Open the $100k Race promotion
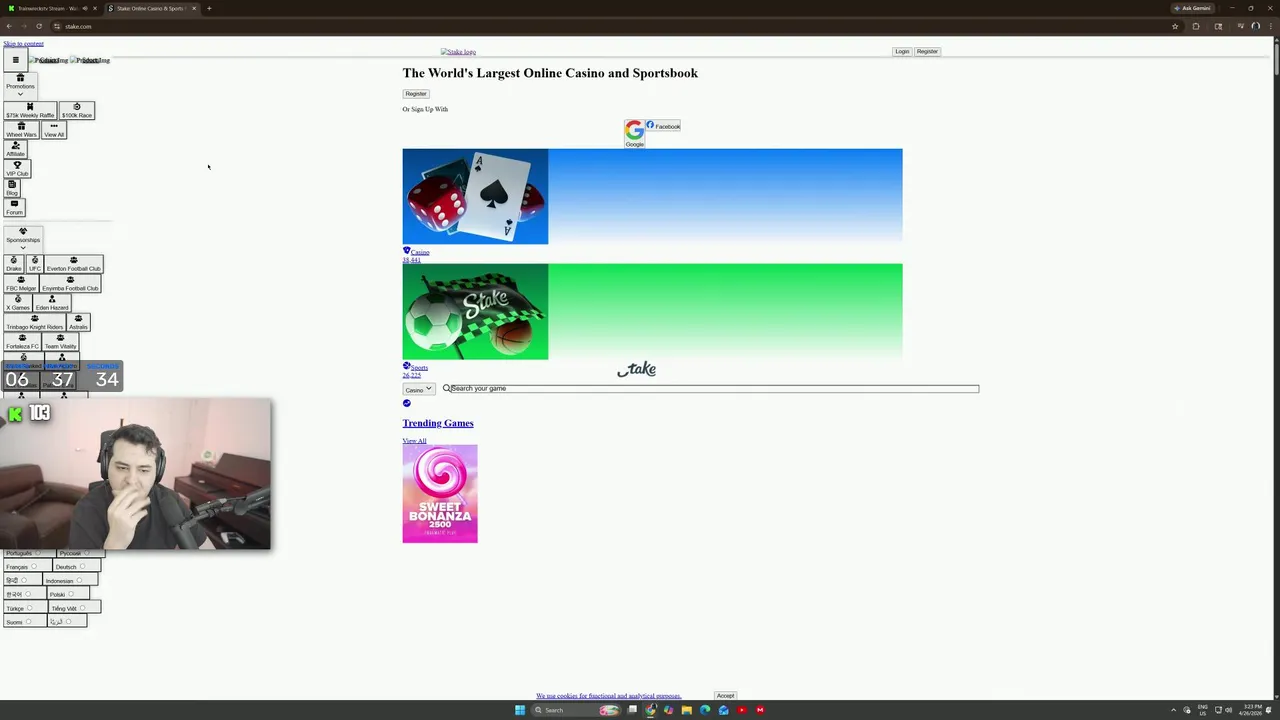This screenshot has height=720, width=1280. 77,111
